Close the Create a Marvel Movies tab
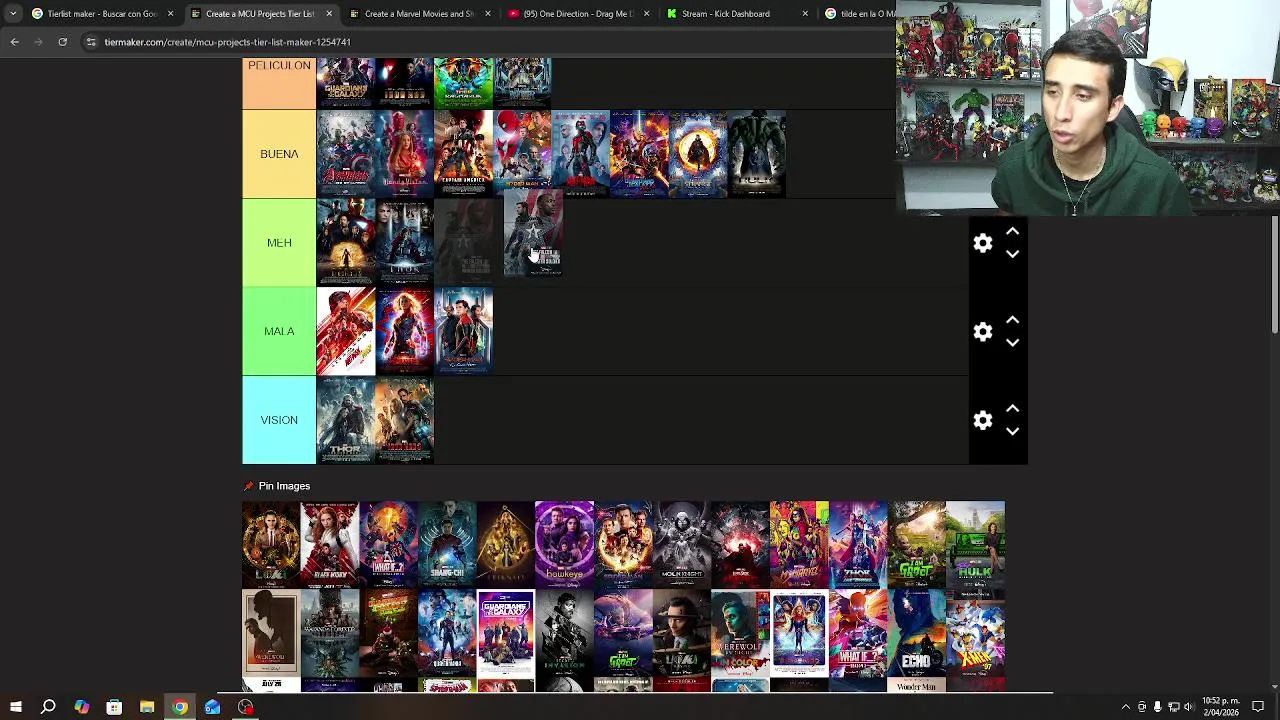 click(x=488, y=14)
